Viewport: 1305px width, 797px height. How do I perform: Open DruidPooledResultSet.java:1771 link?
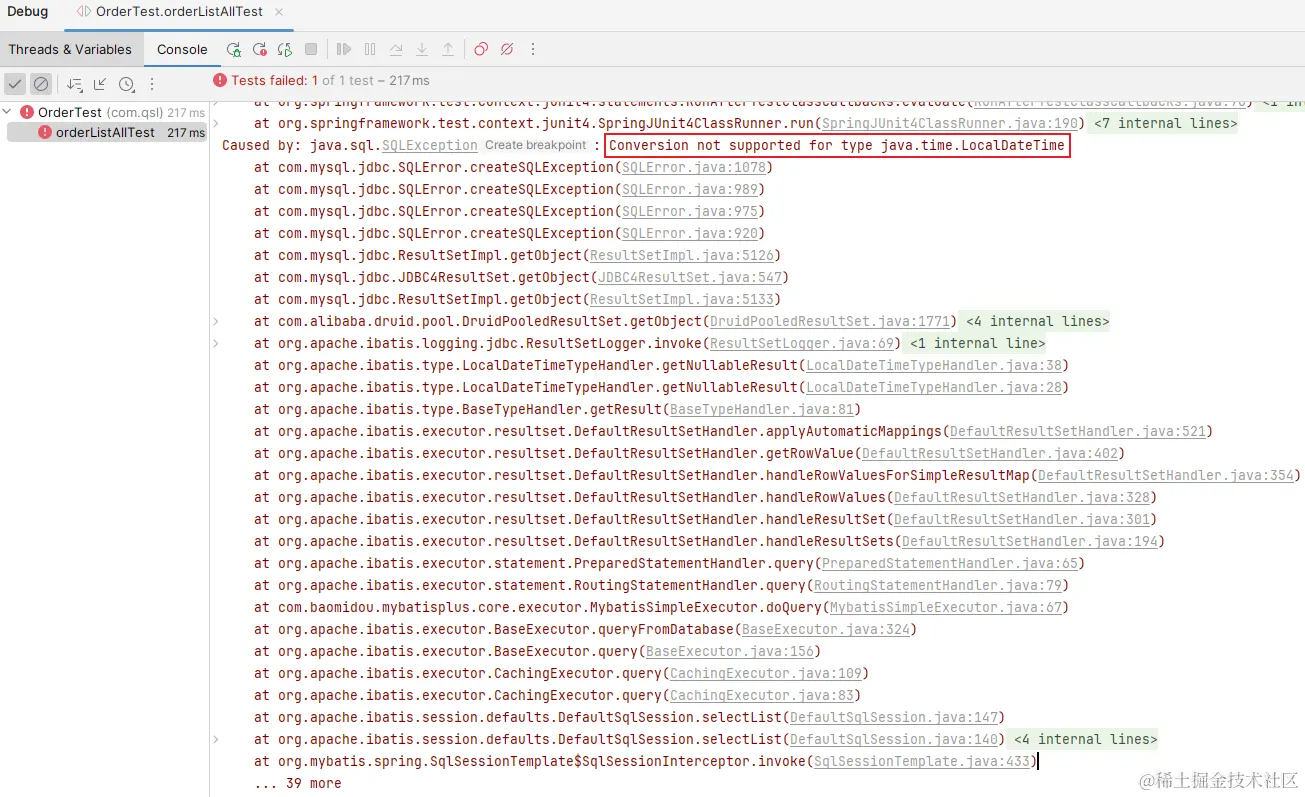coord(829,321)
